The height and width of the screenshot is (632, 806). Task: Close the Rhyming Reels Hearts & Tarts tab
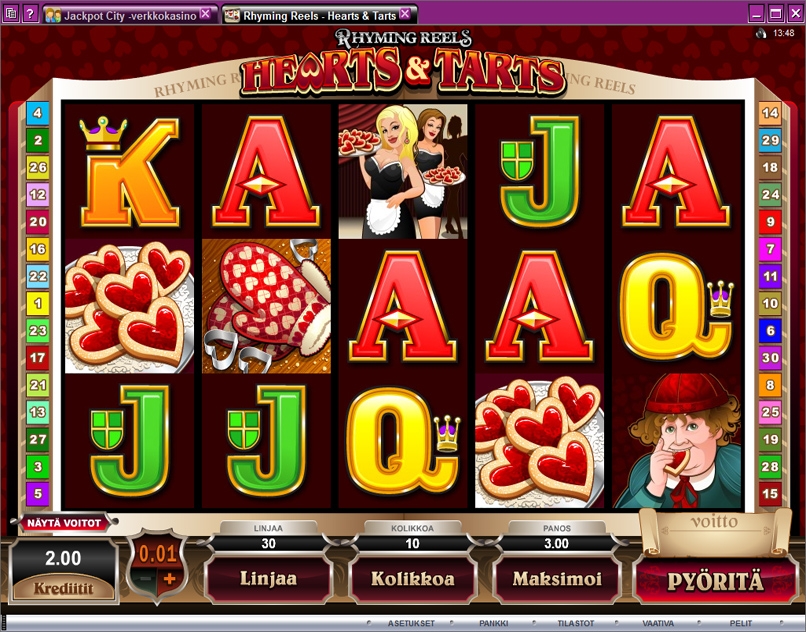point(405,14)
